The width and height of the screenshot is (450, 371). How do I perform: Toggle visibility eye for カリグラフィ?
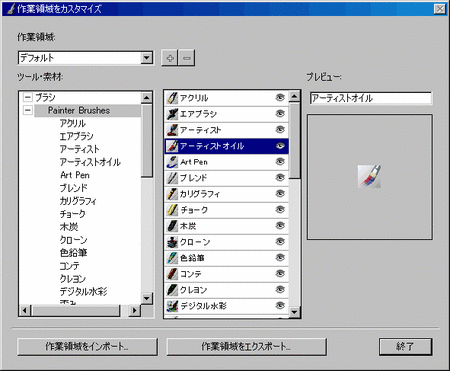coord(280,193)
